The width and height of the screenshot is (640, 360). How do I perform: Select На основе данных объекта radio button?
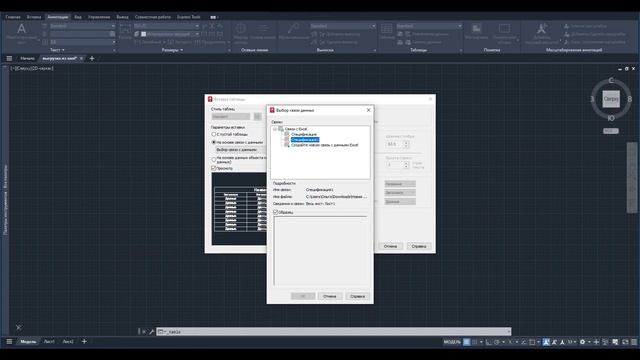tap(213, 159)
